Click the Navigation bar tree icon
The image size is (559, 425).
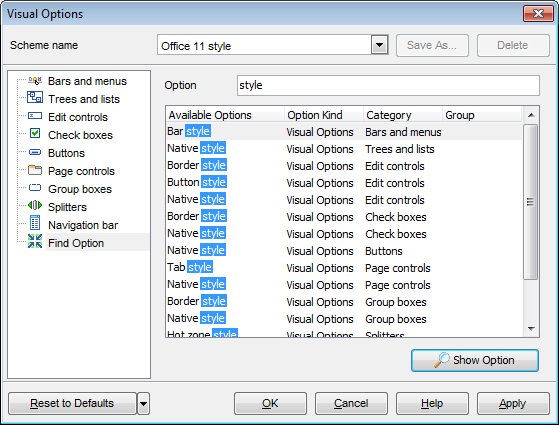35,223
